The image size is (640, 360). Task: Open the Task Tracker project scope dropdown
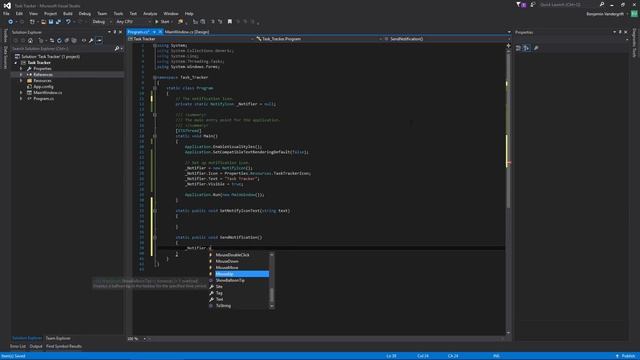tap(191, 39)
